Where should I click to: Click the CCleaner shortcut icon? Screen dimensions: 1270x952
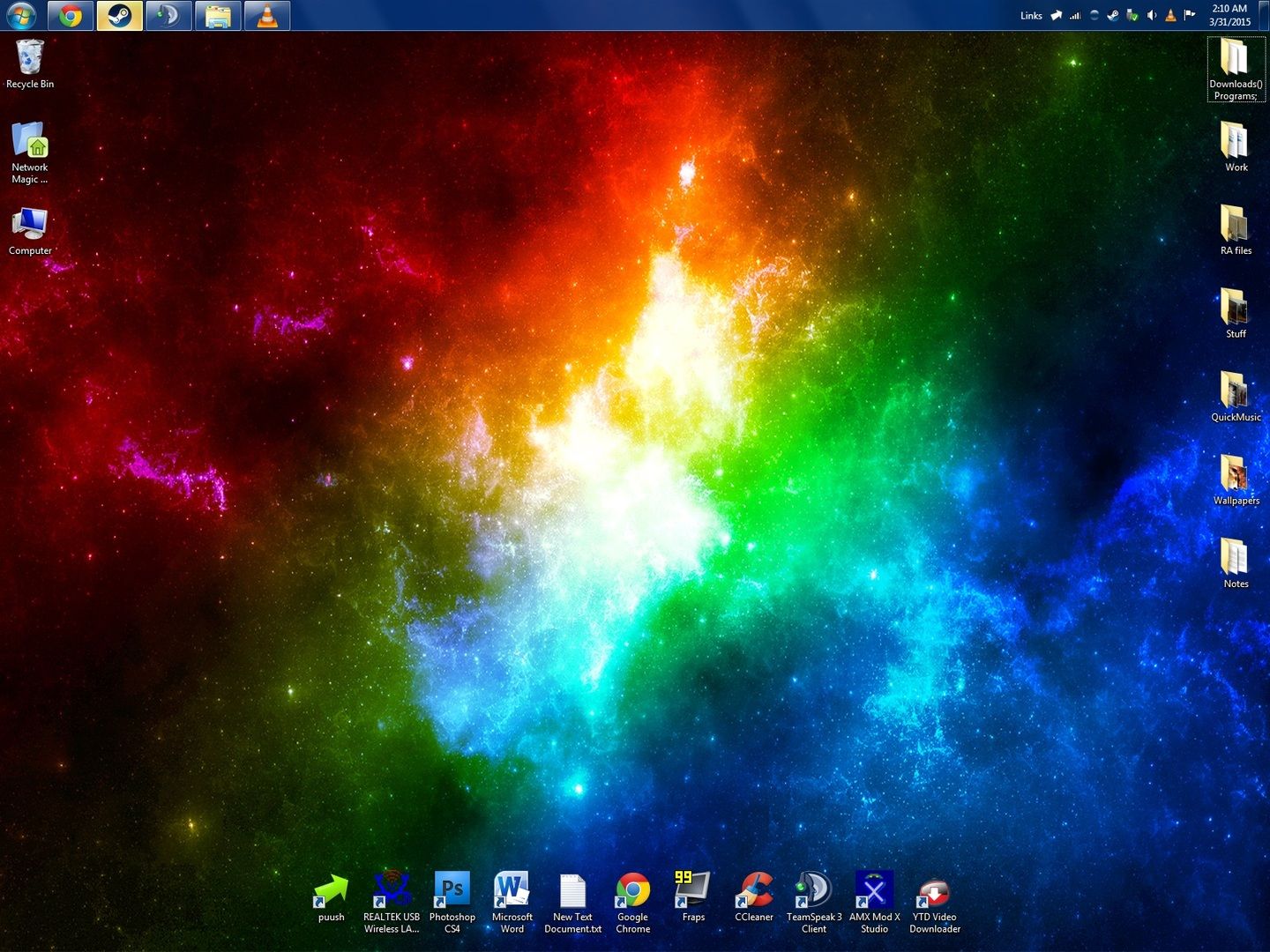(754, 891)
